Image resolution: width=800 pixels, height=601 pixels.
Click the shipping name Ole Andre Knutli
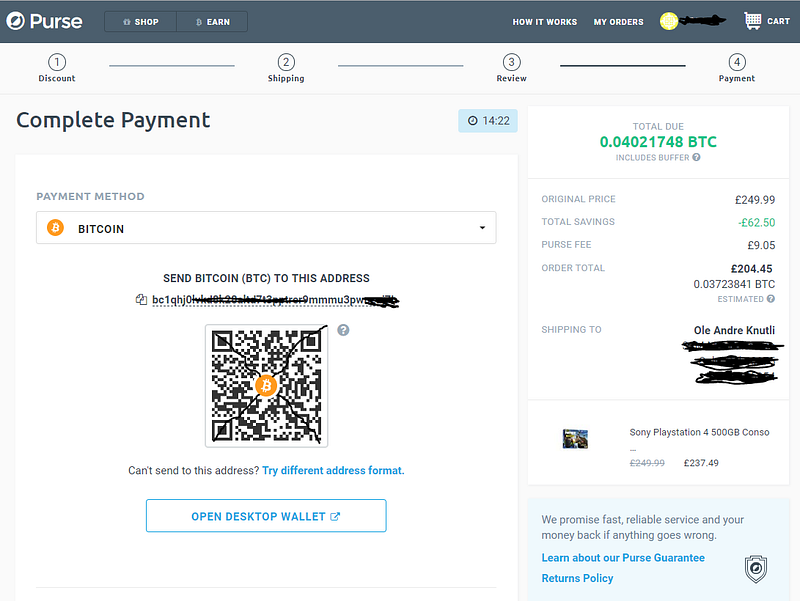point(734,330)
